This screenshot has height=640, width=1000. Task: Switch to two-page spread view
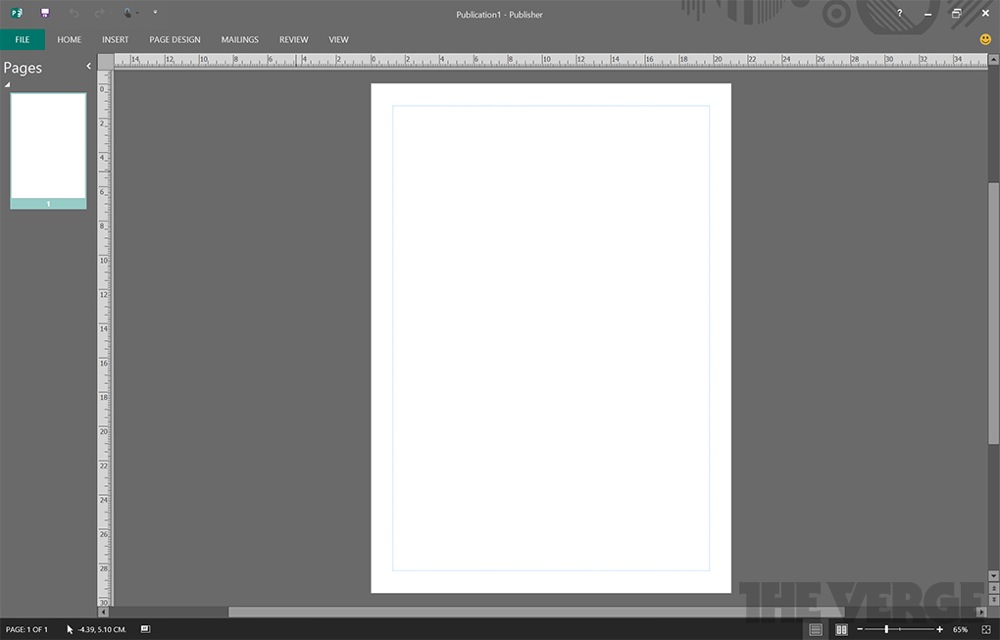click(841, 629)
